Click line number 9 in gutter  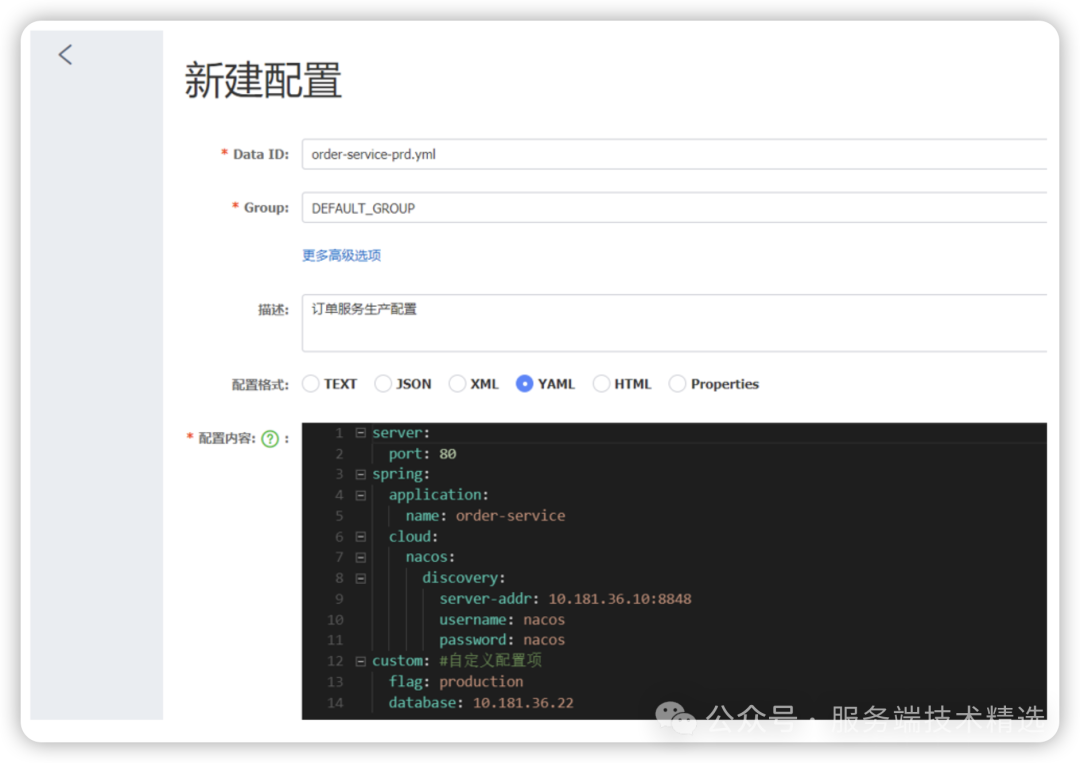point(339,599)
